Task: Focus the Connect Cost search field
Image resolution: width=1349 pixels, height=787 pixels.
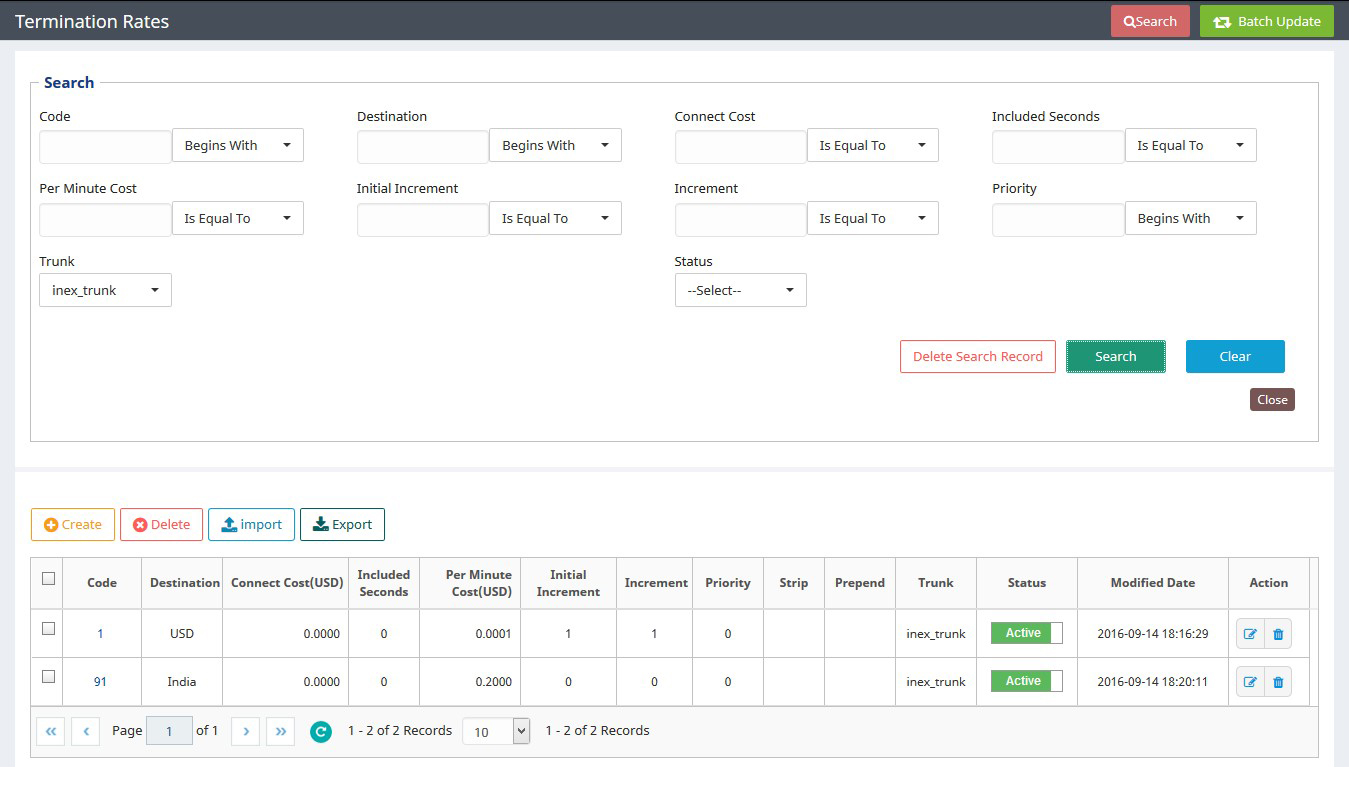Action: click(741, 146)
